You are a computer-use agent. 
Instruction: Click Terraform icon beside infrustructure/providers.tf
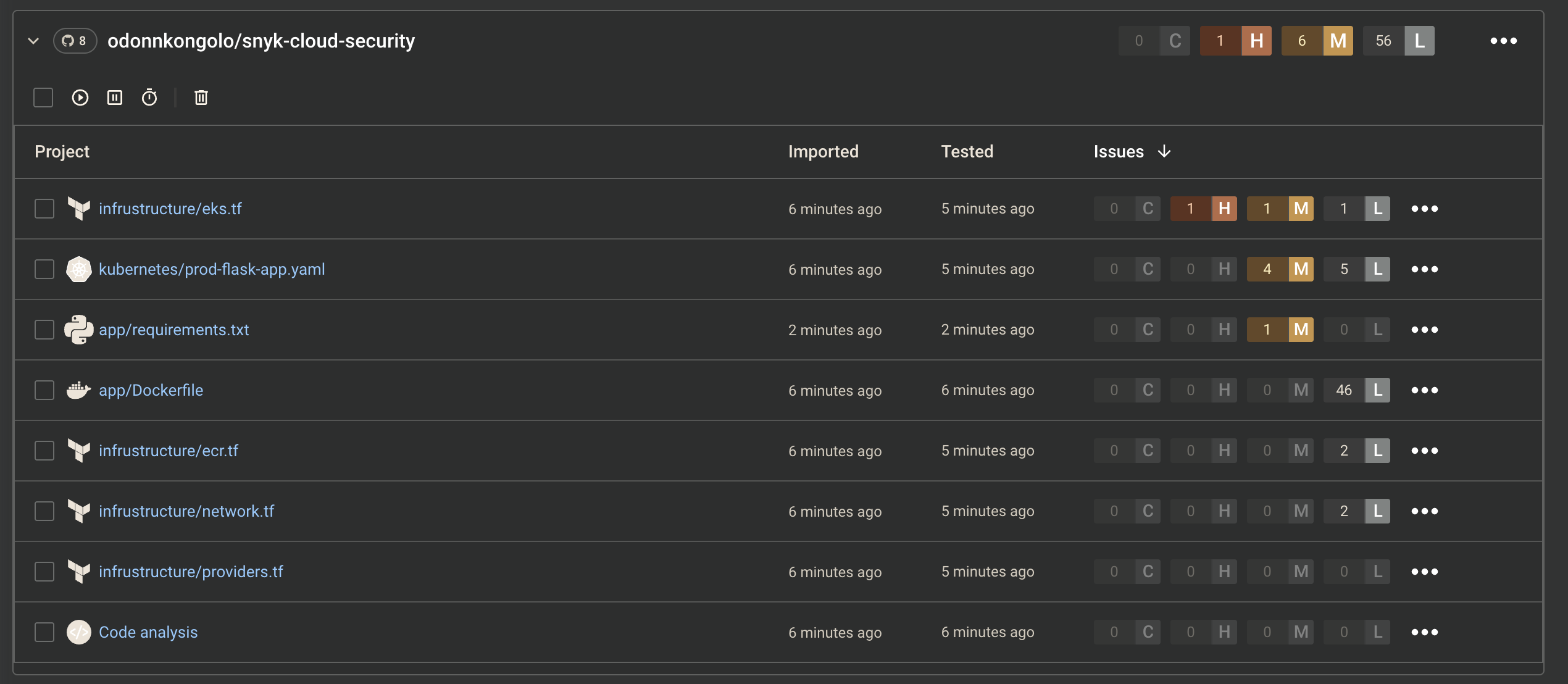click(x=79, y=572)
